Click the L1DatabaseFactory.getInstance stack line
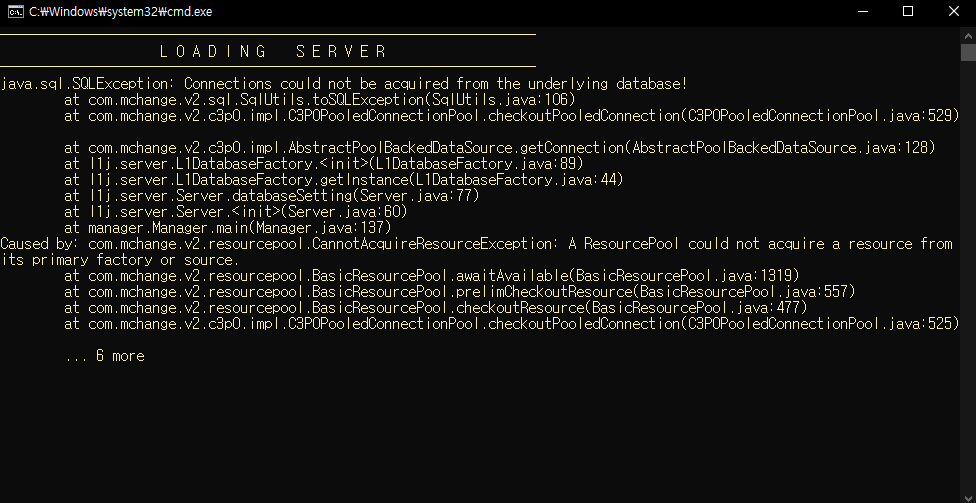The image size is (976, 503). (x=344, y=180)
